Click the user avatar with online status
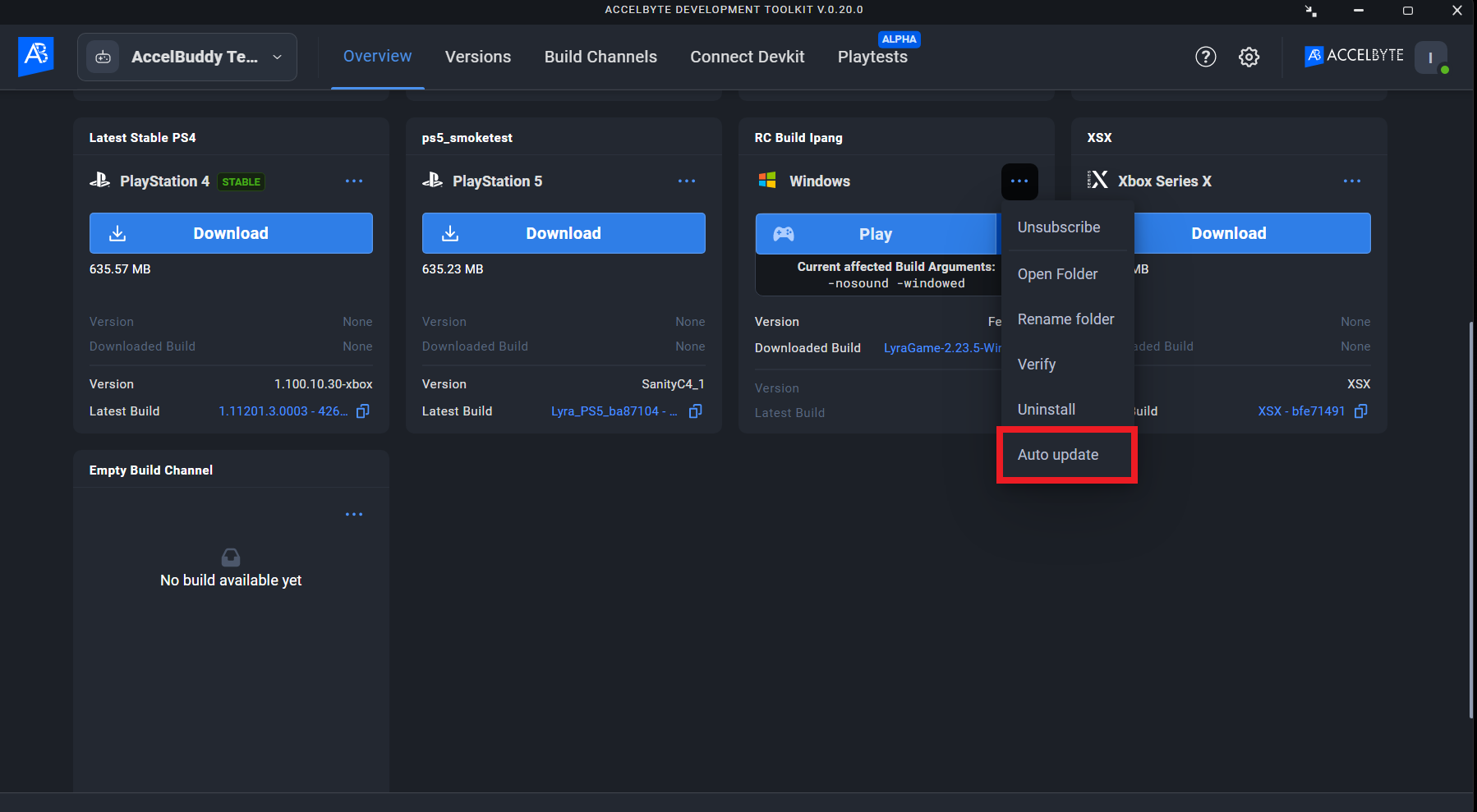1477x812 pixels. pos(1431,57)
